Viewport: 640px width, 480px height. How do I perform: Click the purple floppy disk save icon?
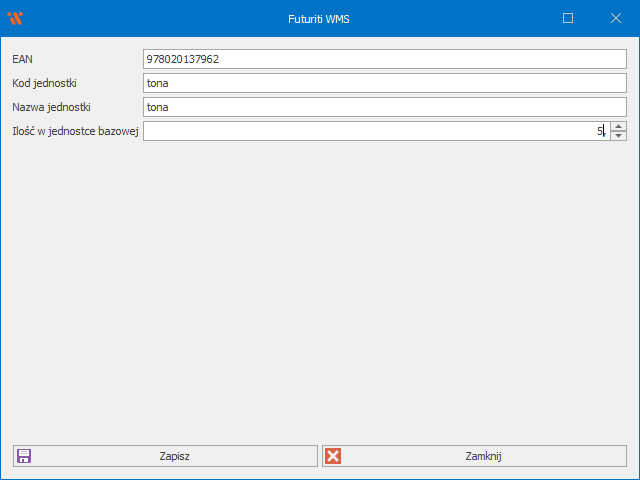[x=24, y=456]
